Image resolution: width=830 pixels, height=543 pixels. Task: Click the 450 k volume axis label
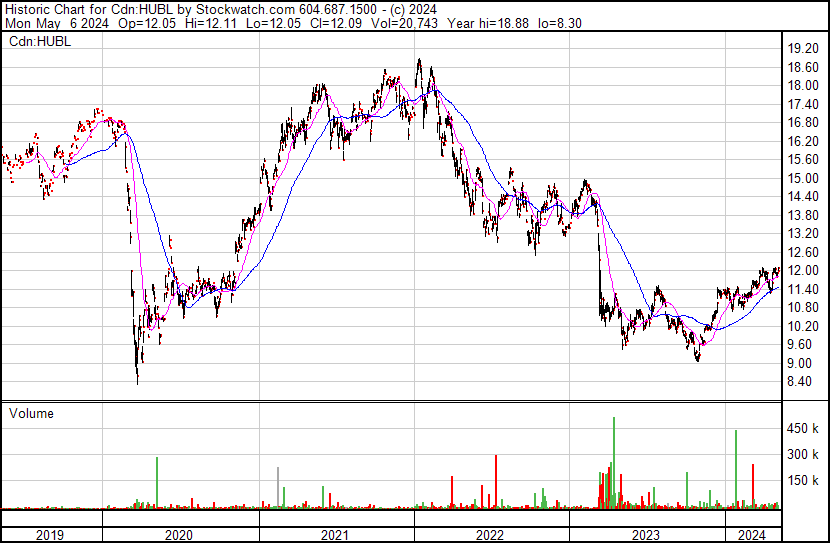803,428
